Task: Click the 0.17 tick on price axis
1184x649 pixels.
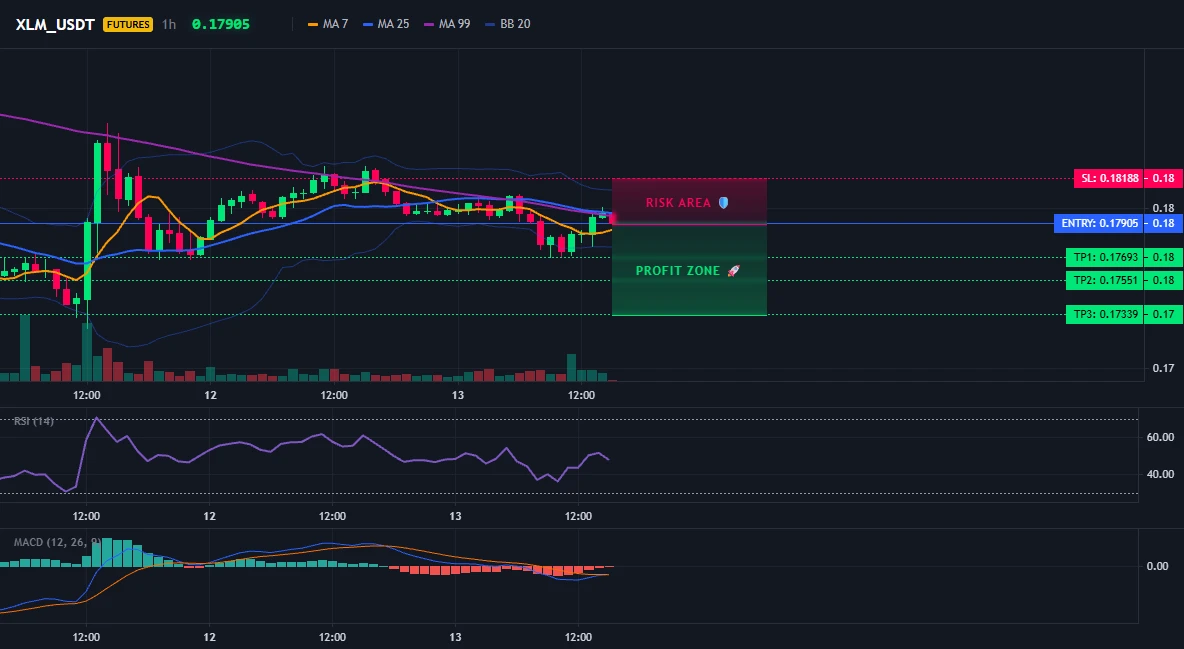Action: pos(1163,369)
